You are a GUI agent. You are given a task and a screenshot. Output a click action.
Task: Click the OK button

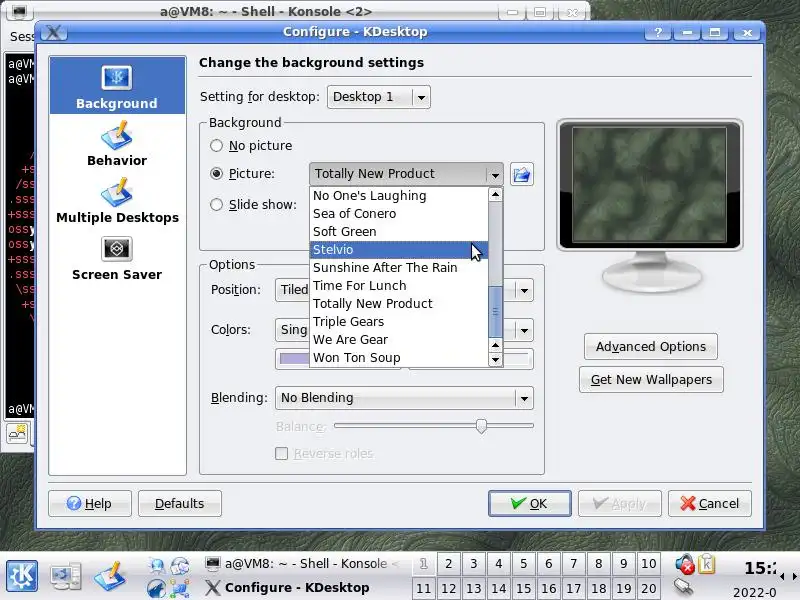[530, 504]
